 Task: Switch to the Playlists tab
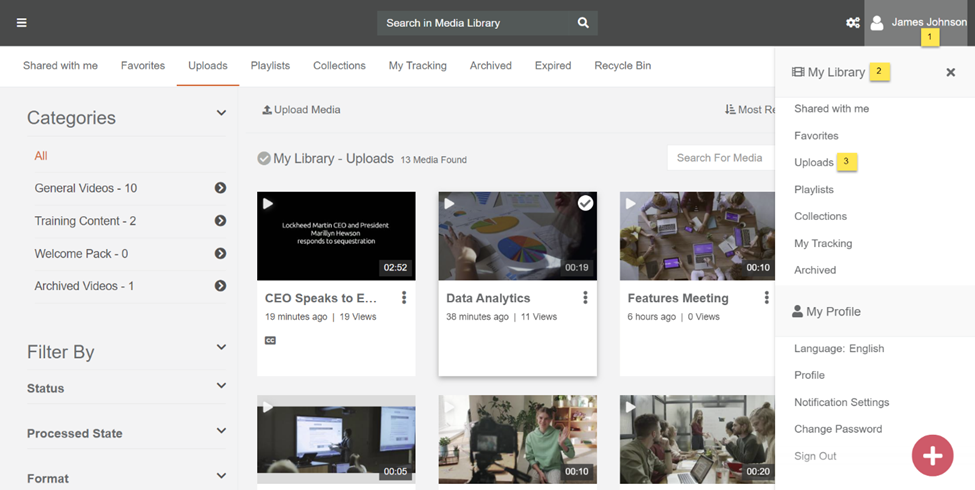tap(270, 66)
